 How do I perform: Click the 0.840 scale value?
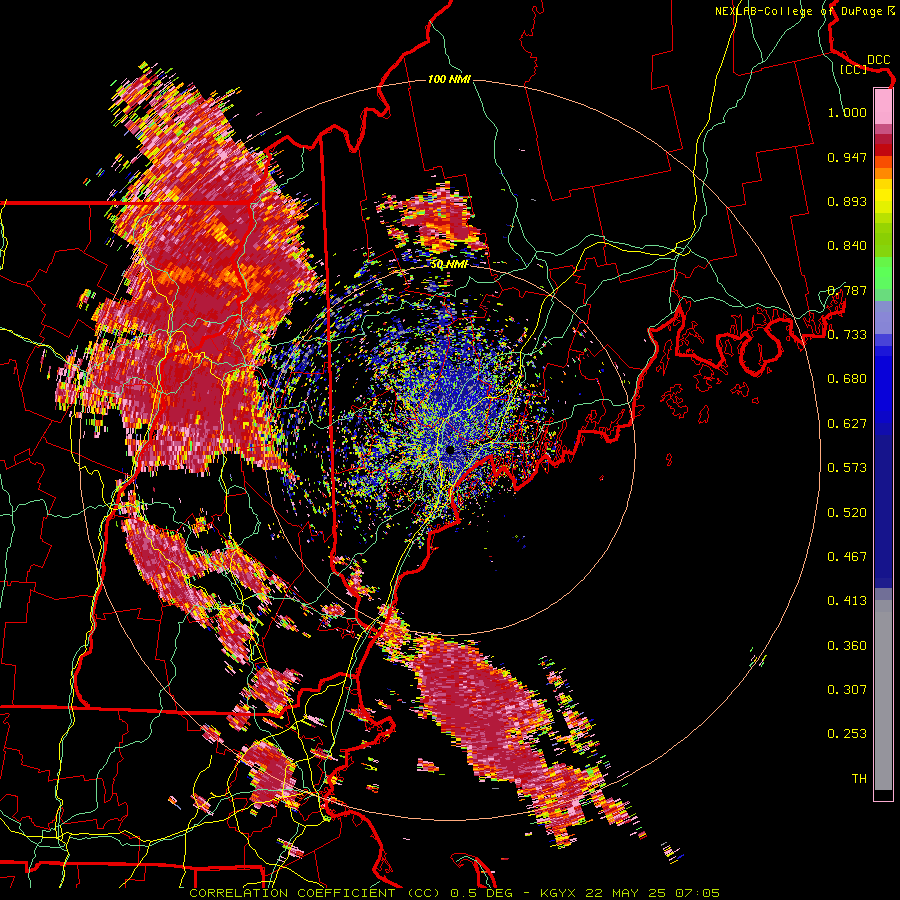coord(847,246)
